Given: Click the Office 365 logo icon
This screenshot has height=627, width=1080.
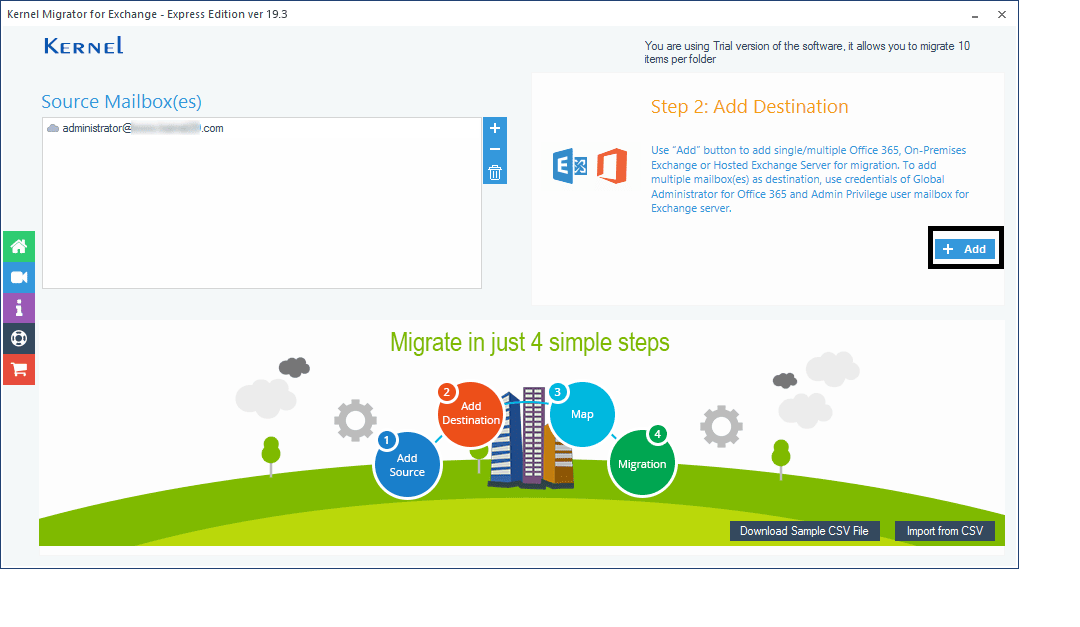Looking at the screenshot, I should [611, 166].
